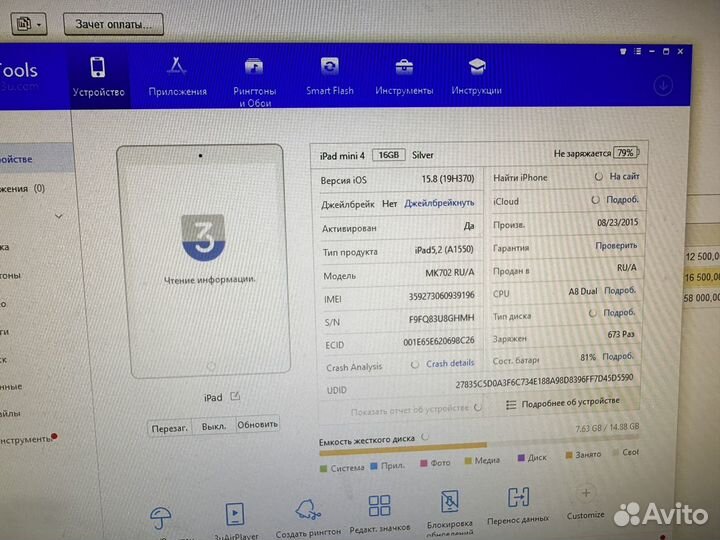Click the iOS version 15.8 (19H370)
The width and height of the screenshot is (720, 540).
[448, 179]
